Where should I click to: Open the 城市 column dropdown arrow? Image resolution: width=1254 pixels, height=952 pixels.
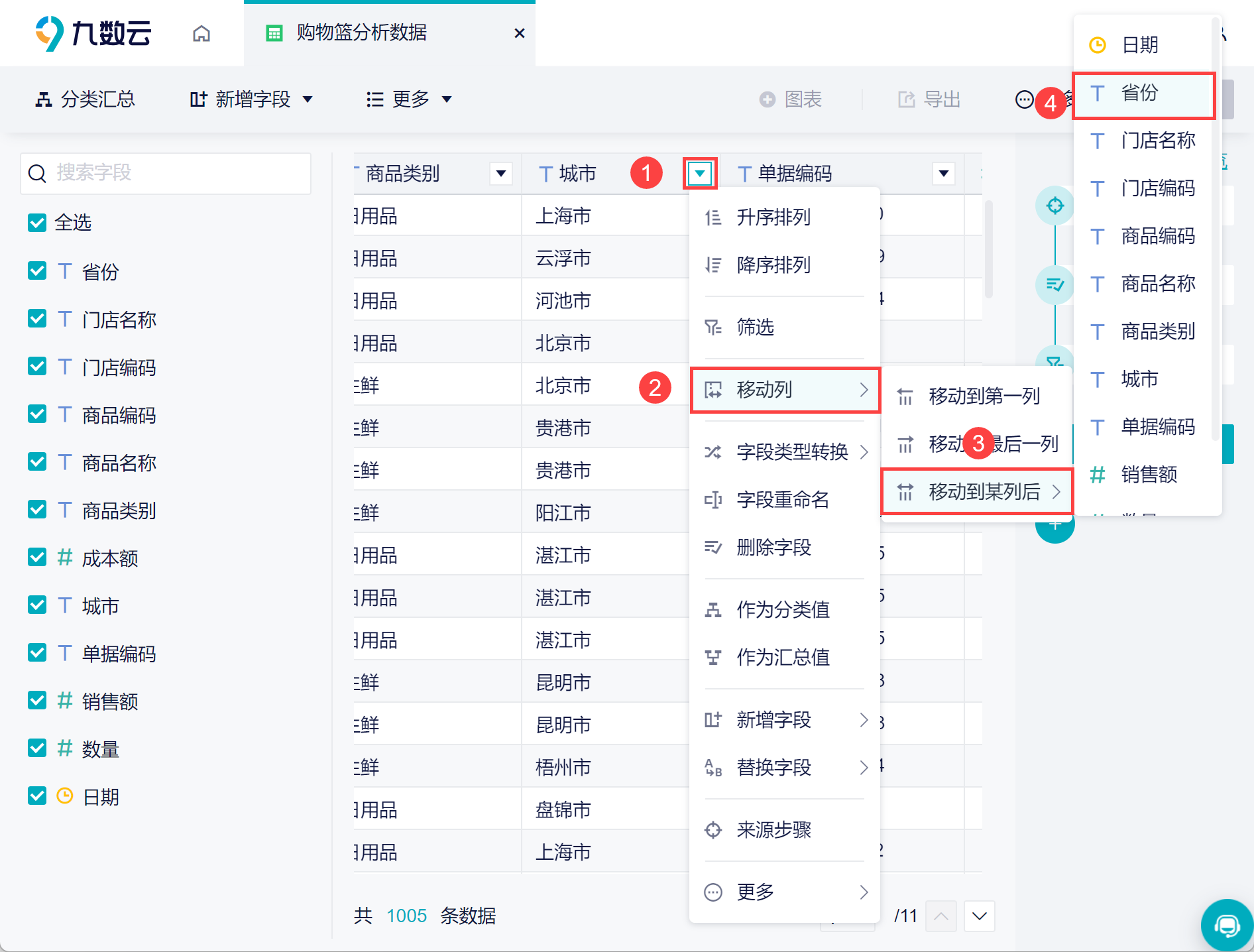tap(700, 174)
